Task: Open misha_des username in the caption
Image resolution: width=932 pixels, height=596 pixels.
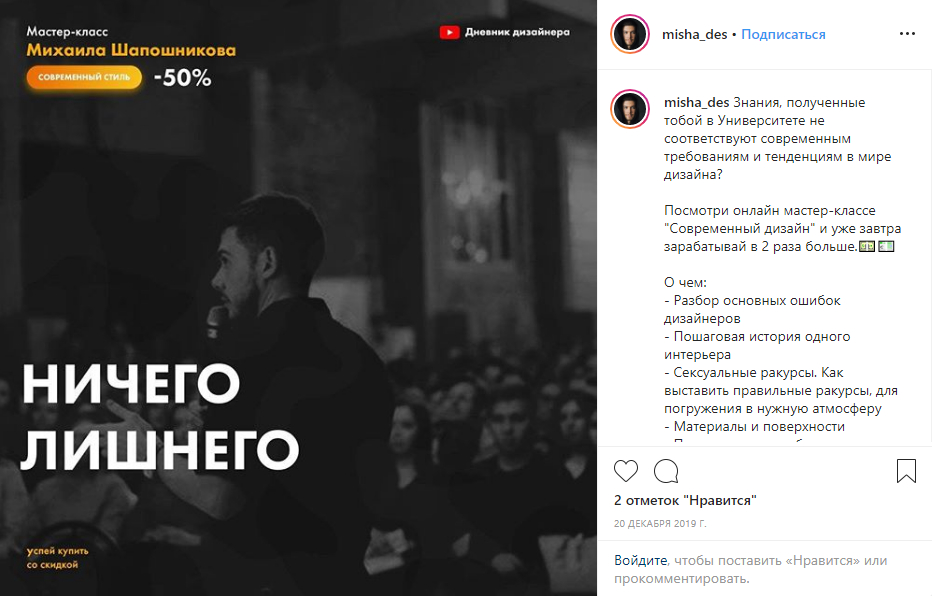Action: click(696, 102)
